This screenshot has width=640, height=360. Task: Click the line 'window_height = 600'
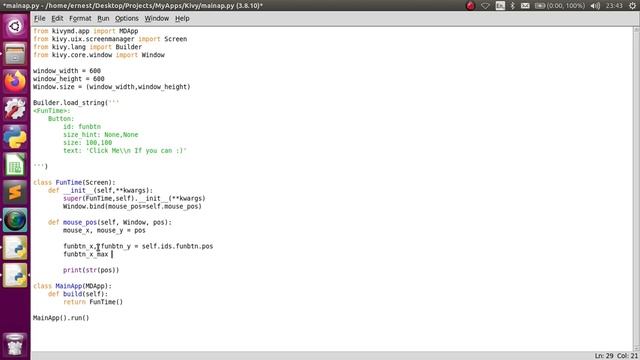[x=69, y=79]
